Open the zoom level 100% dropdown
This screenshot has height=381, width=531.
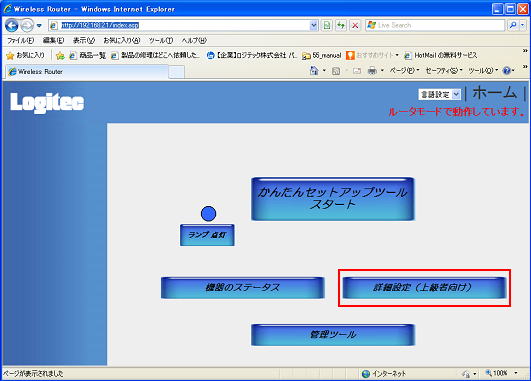click(516, 373)
